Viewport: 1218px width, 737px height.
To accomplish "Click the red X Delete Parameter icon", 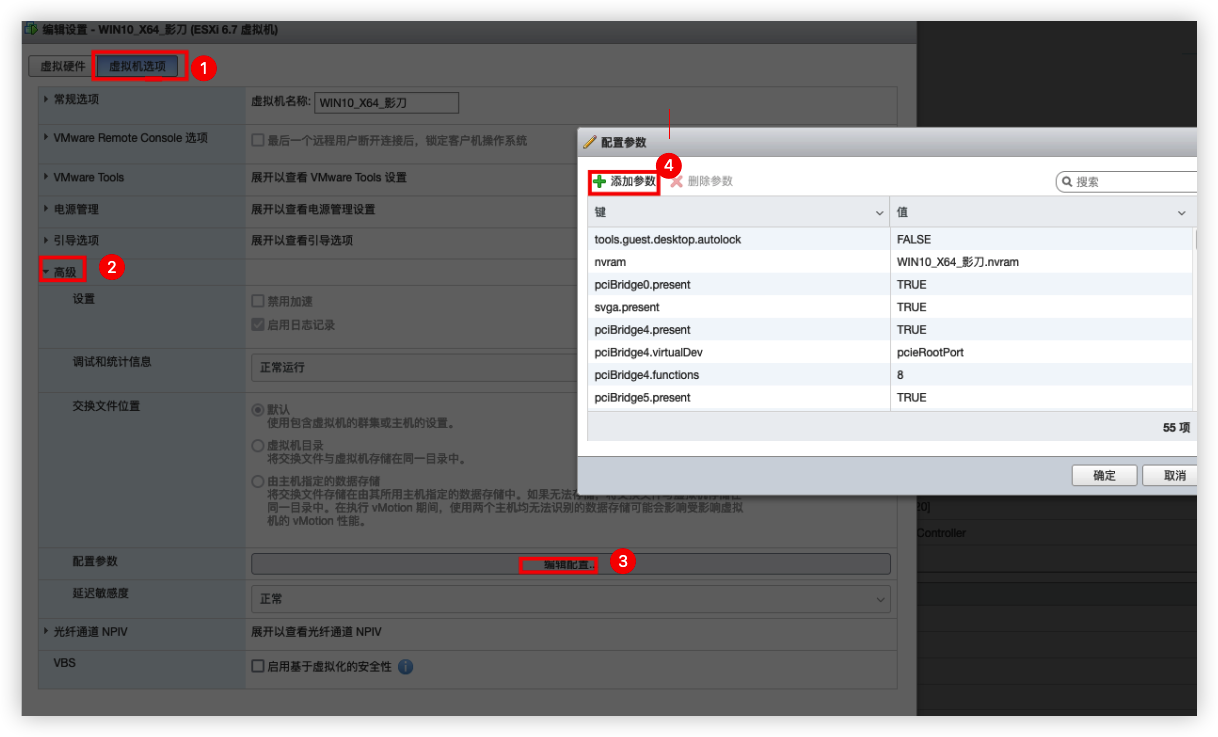I will [x=677, y=182].
